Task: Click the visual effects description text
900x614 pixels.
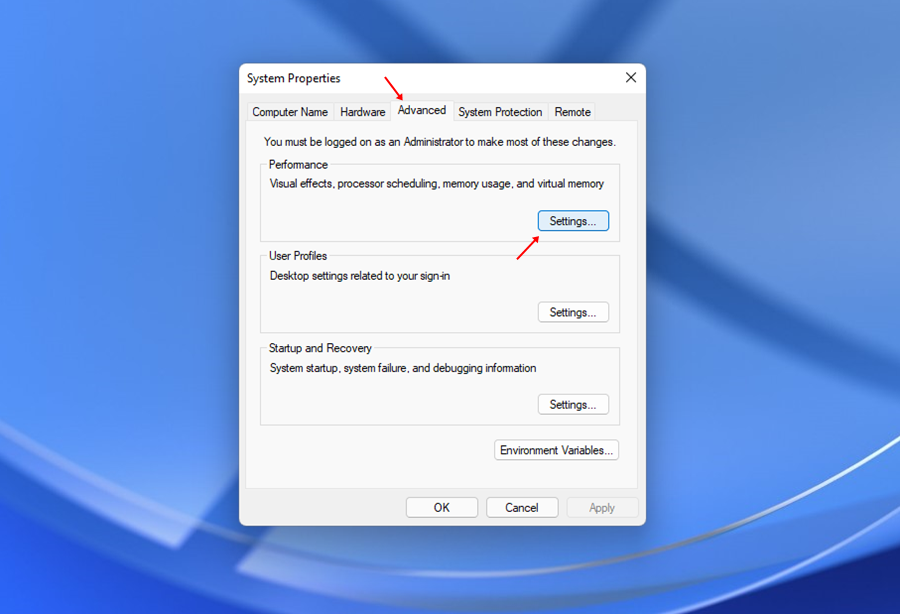Action: (x=437, y=184)
